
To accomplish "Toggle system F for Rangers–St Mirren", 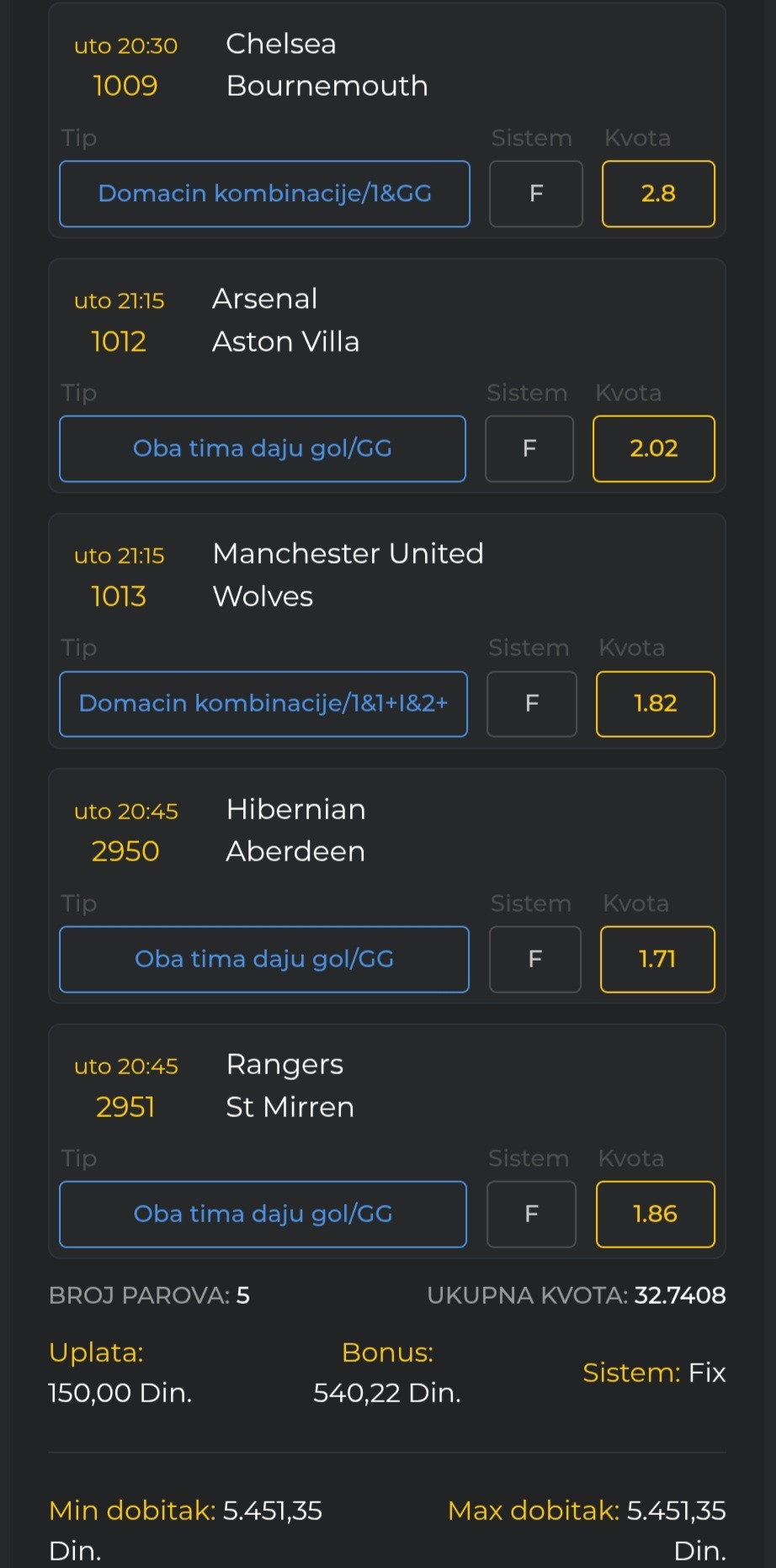I will (x=532, y=1214).
